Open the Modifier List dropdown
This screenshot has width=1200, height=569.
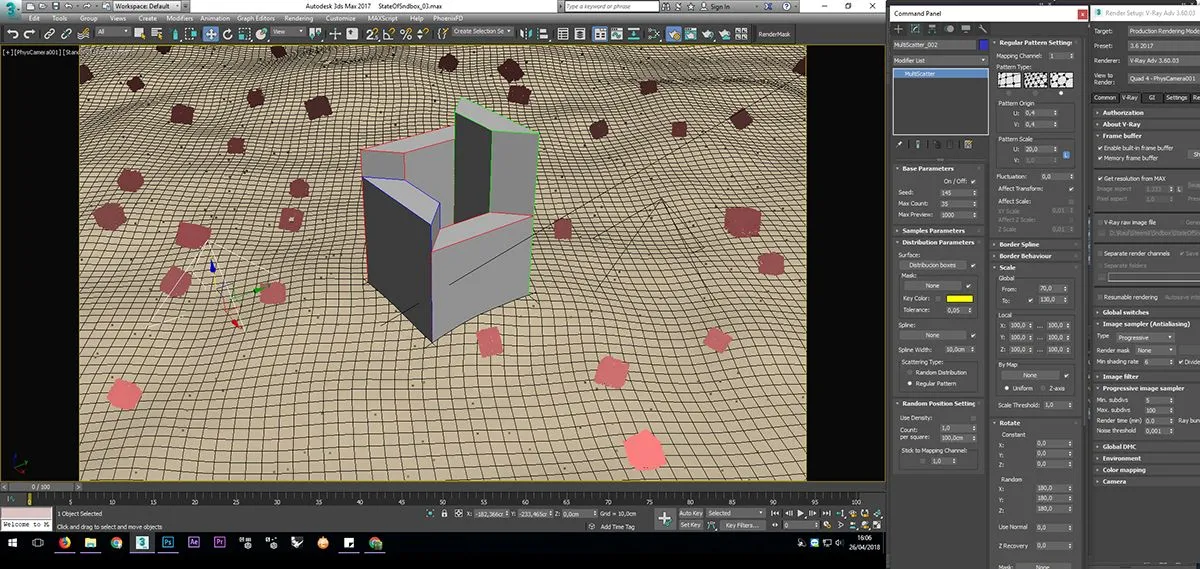(941, 61)
